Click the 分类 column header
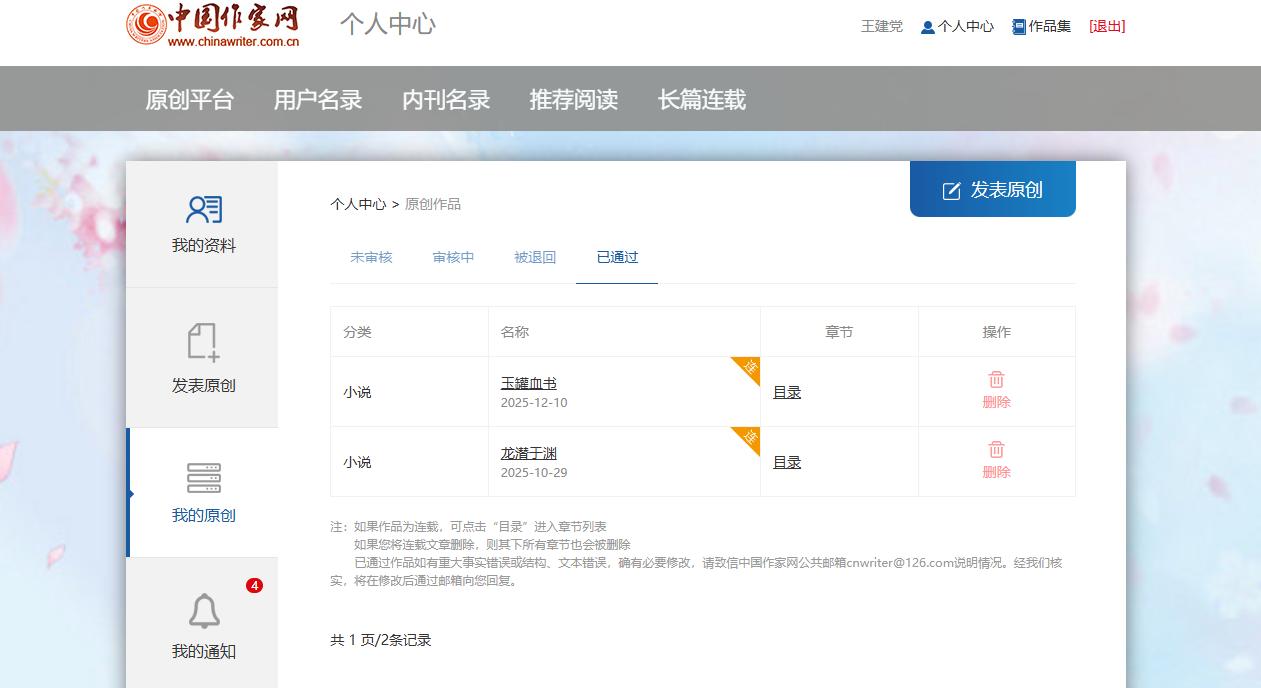 [x=357, y=332]
